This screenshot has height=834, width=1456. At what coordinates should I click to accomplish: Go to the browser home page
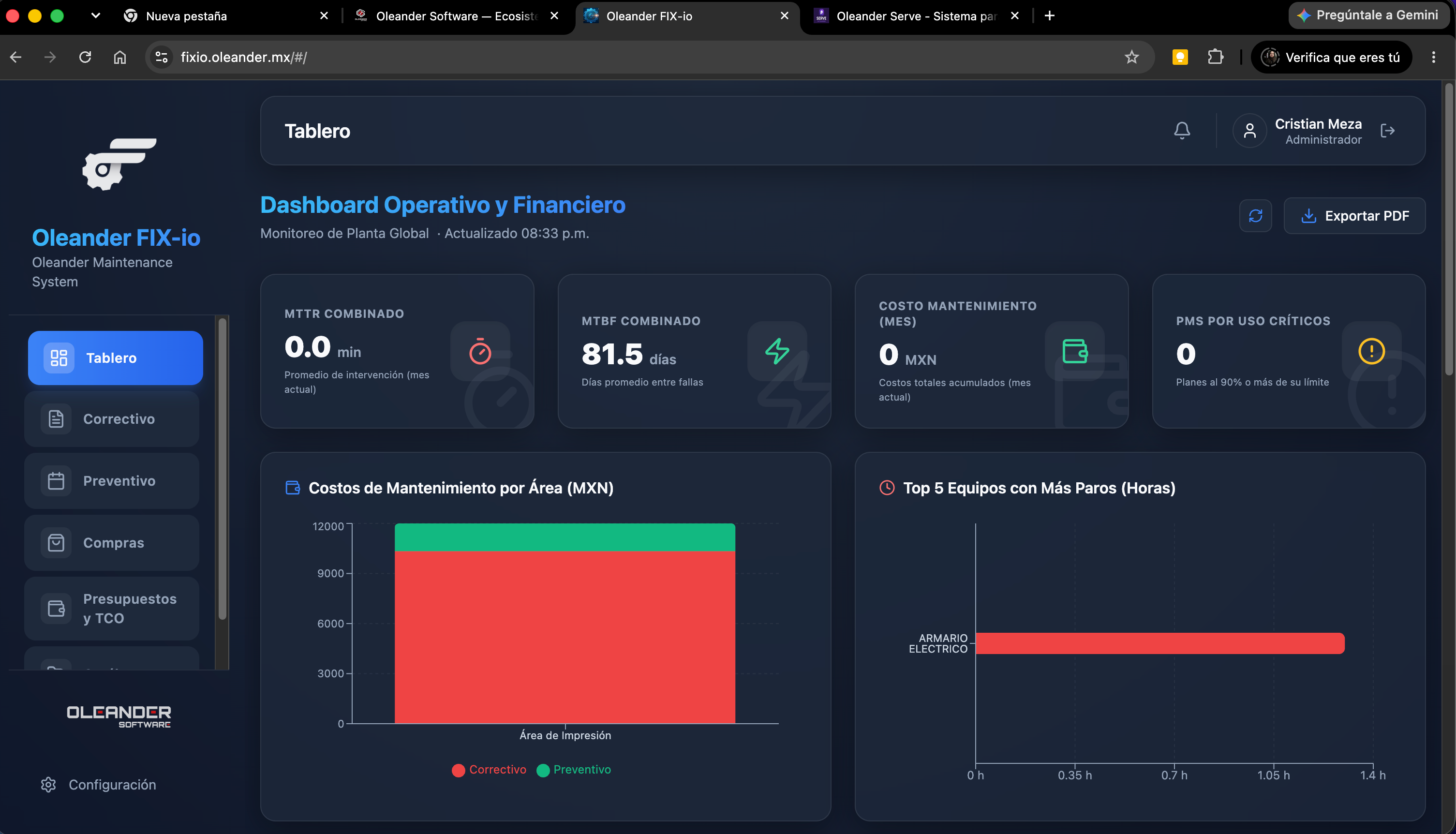tap(119, 57)
